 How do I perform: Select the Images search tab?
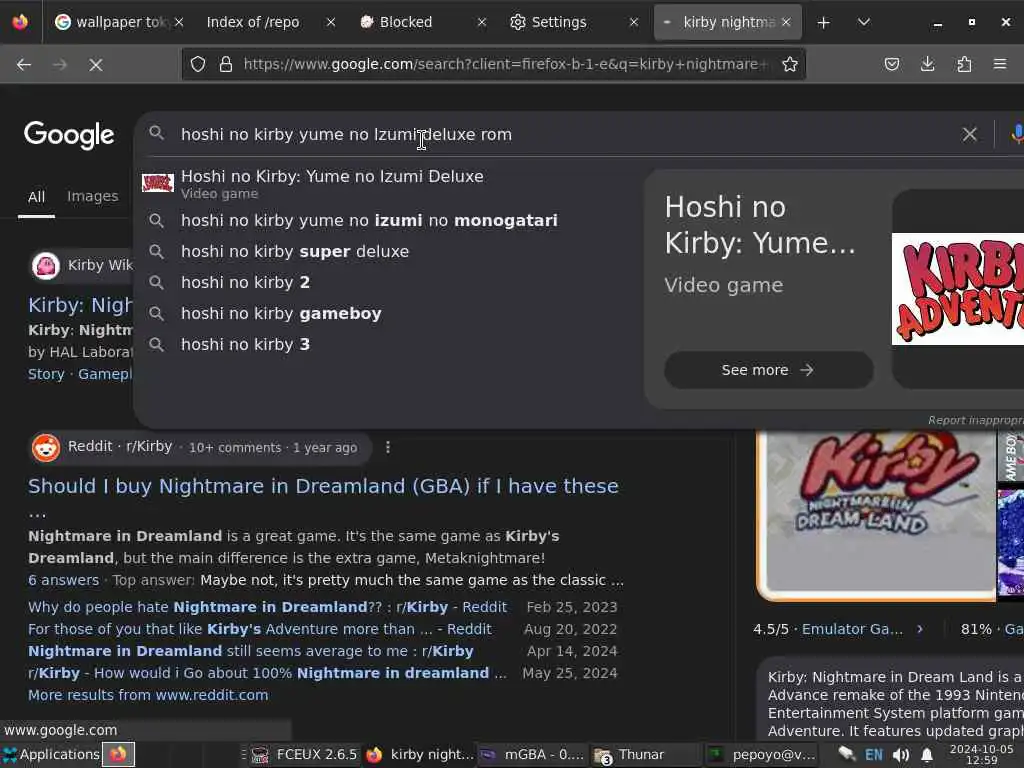click(93, 196)
